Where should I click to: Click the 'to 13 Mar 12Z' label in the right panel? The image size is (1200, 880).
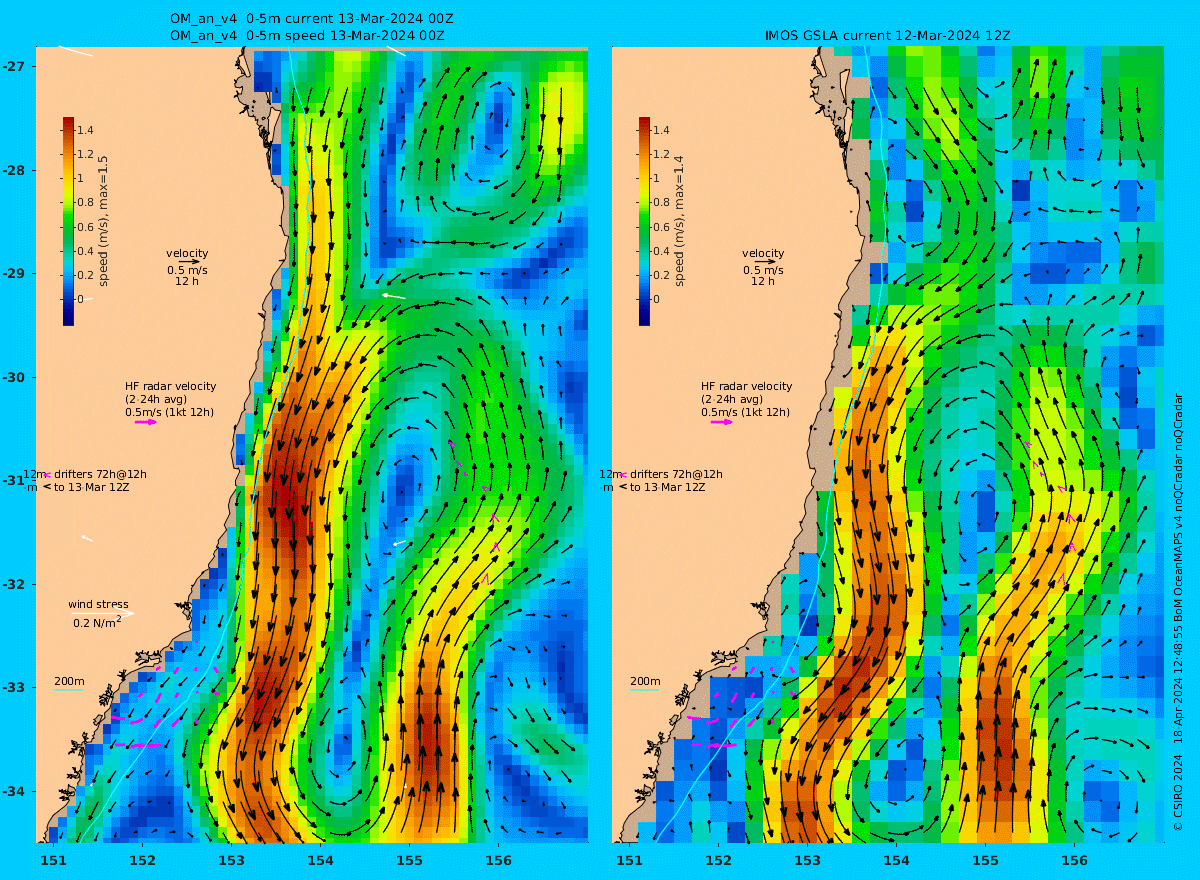pyautogui.click(x=668, y=487)
